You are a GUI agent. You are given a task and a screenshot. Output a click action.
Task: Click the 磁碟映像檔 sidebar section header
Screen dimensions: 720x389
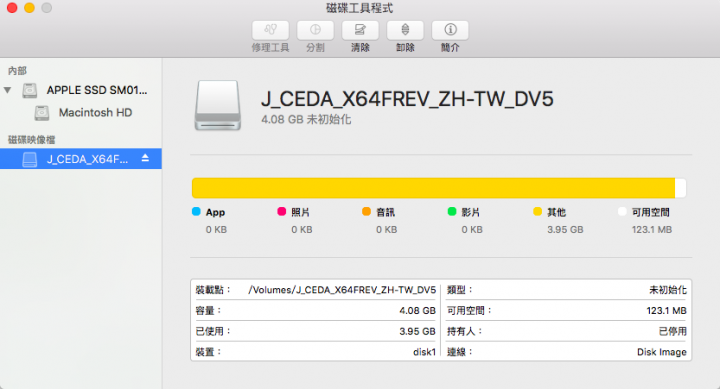tap(31, 139)
